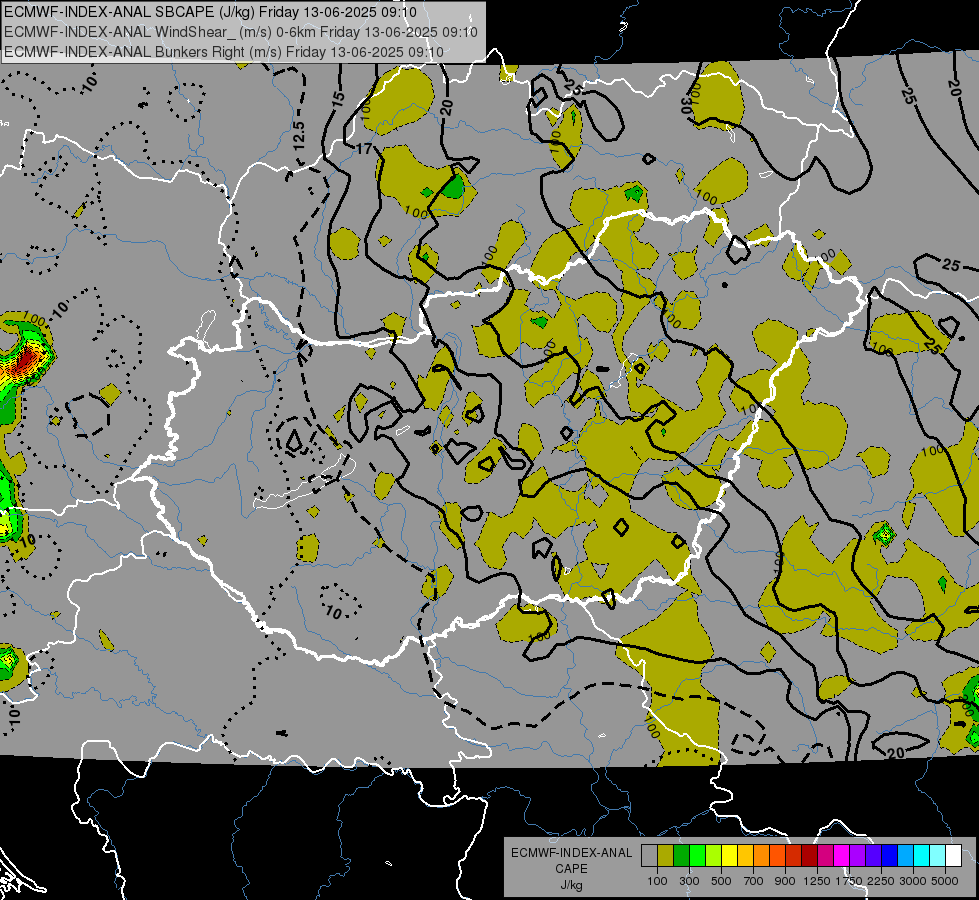
Task: Click the 12.5 dashed contour label
Action: coord(298,135)
